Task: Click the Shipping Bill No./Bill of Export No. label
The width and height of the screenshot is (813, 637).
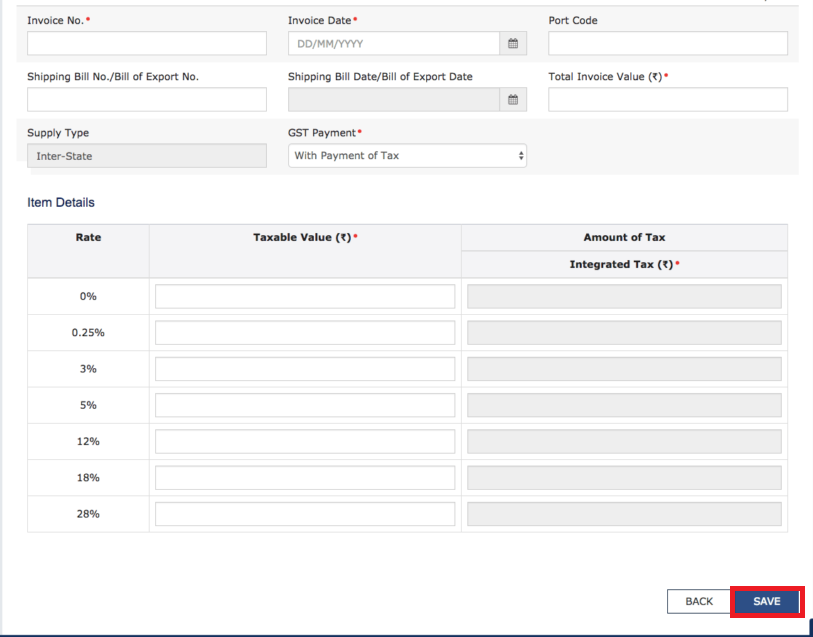Action: (113, 77)
